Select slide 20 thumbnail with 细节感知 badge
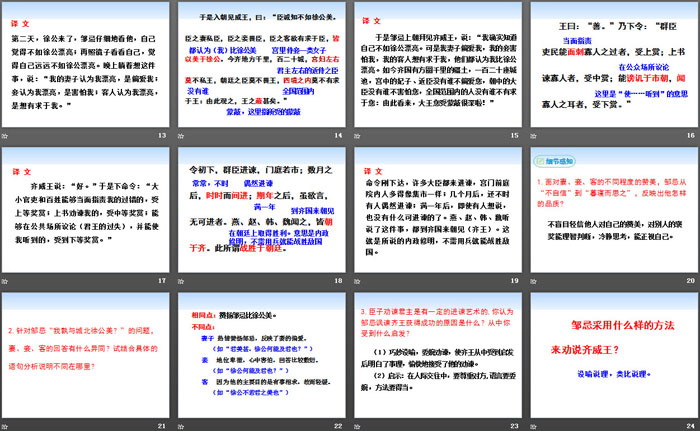Image resolution: width=700 pixels, height=431 pixels. 614,210
